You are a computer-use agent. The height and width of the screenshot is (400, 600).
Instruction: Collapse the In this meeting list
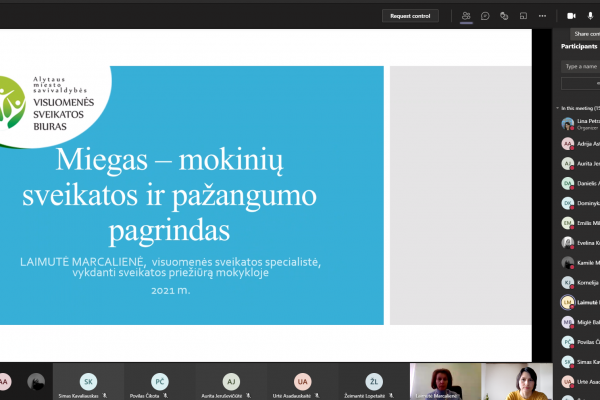[x=558, y=108]
